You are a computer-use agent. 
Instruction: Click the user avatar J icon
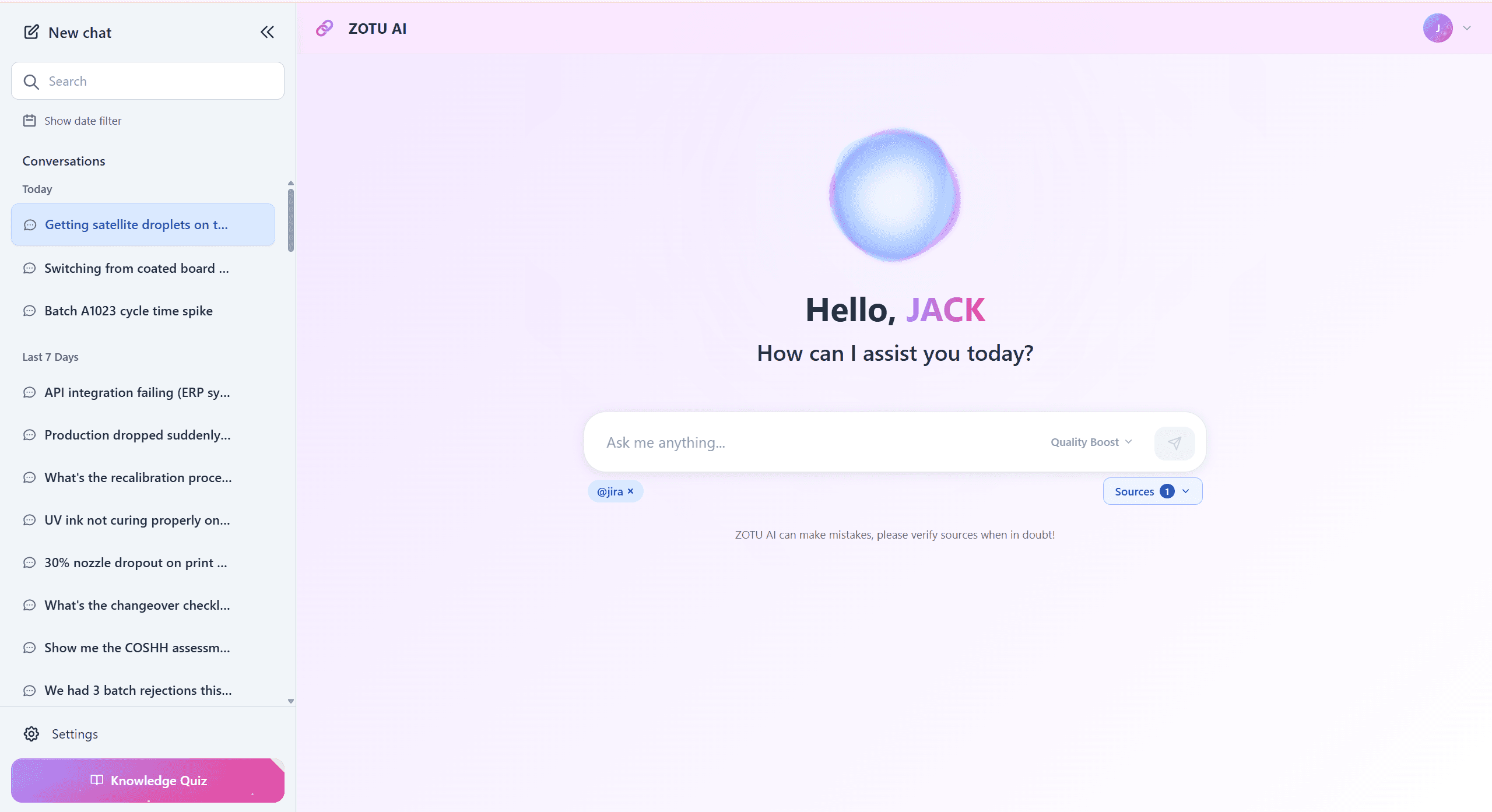click(1437, 28)
